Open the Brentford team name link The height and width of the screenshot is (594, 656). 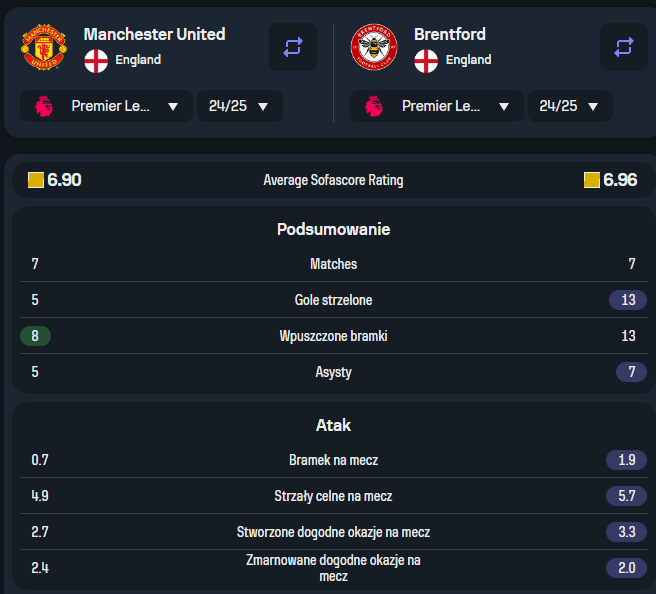point(450,34)
